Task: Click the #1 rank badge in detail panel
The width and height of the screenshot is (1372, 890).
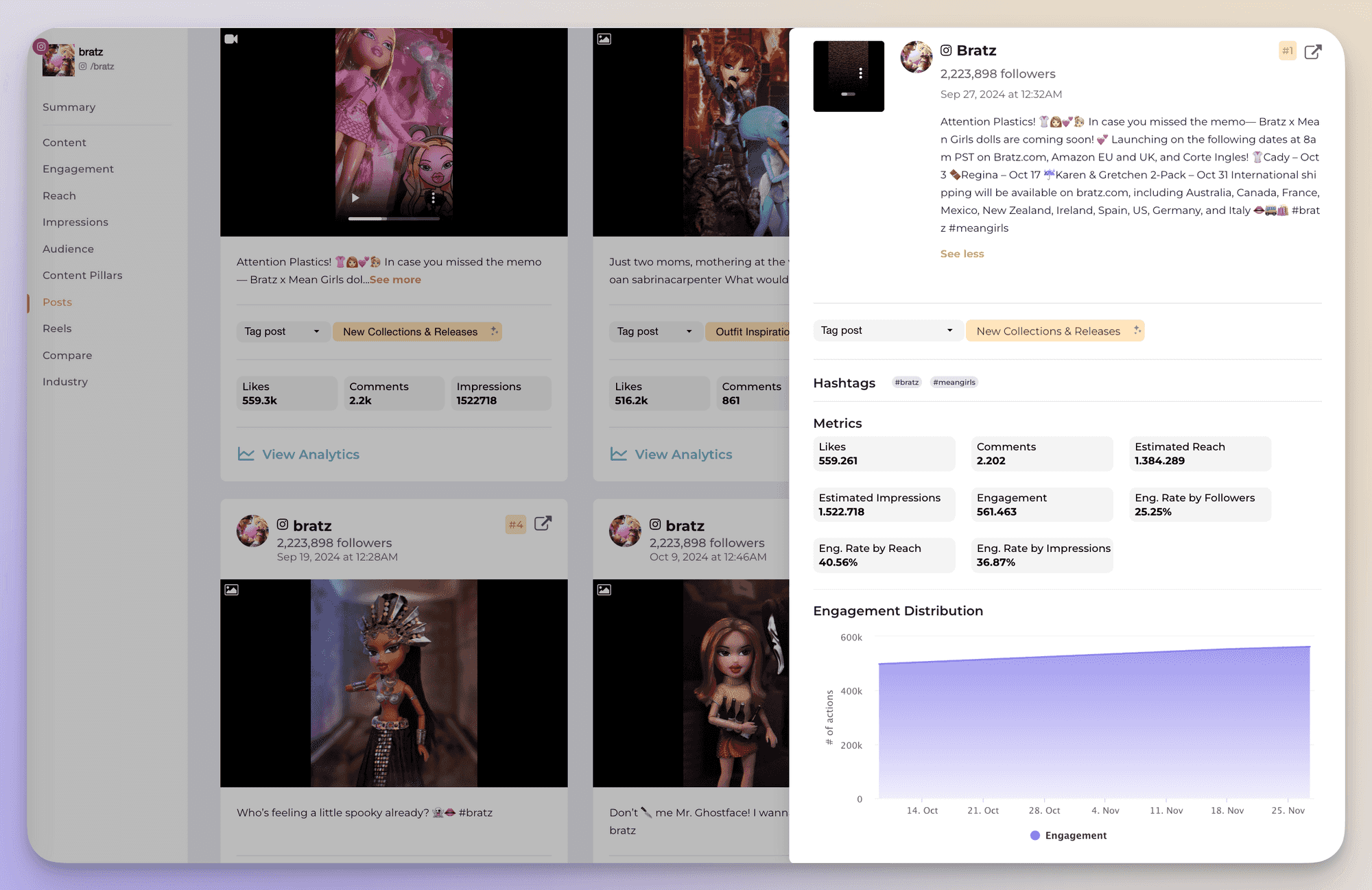Action: coord(1288,51)
